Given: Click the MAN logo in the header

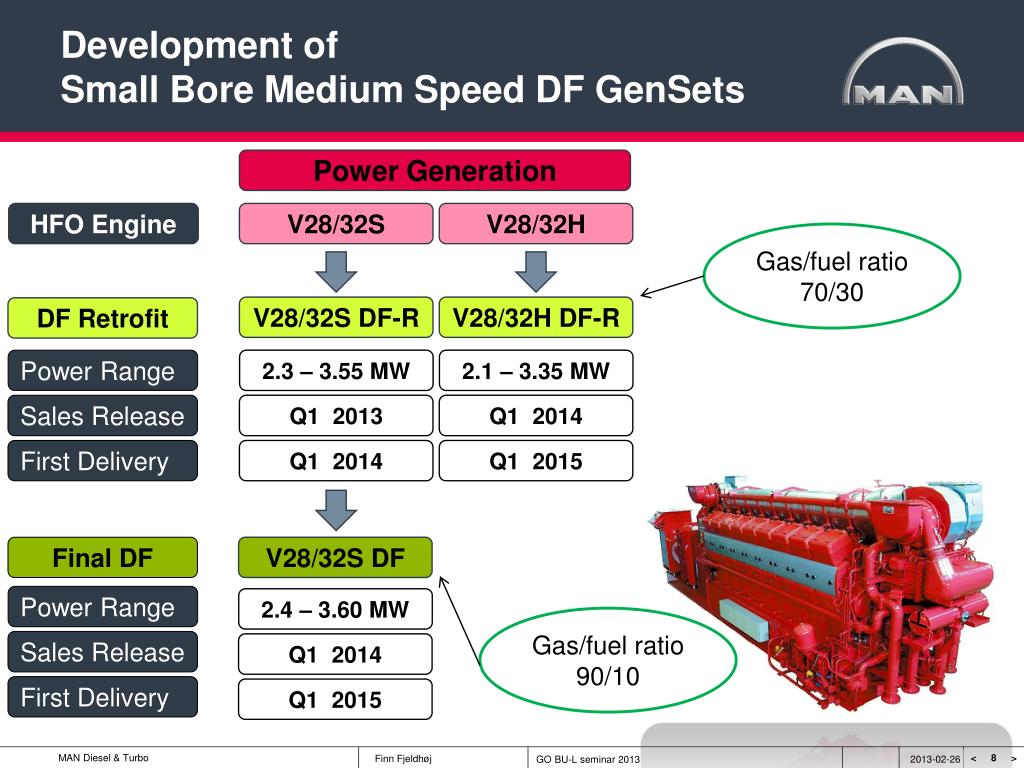Looking at the screenshot, I should 903,71.
